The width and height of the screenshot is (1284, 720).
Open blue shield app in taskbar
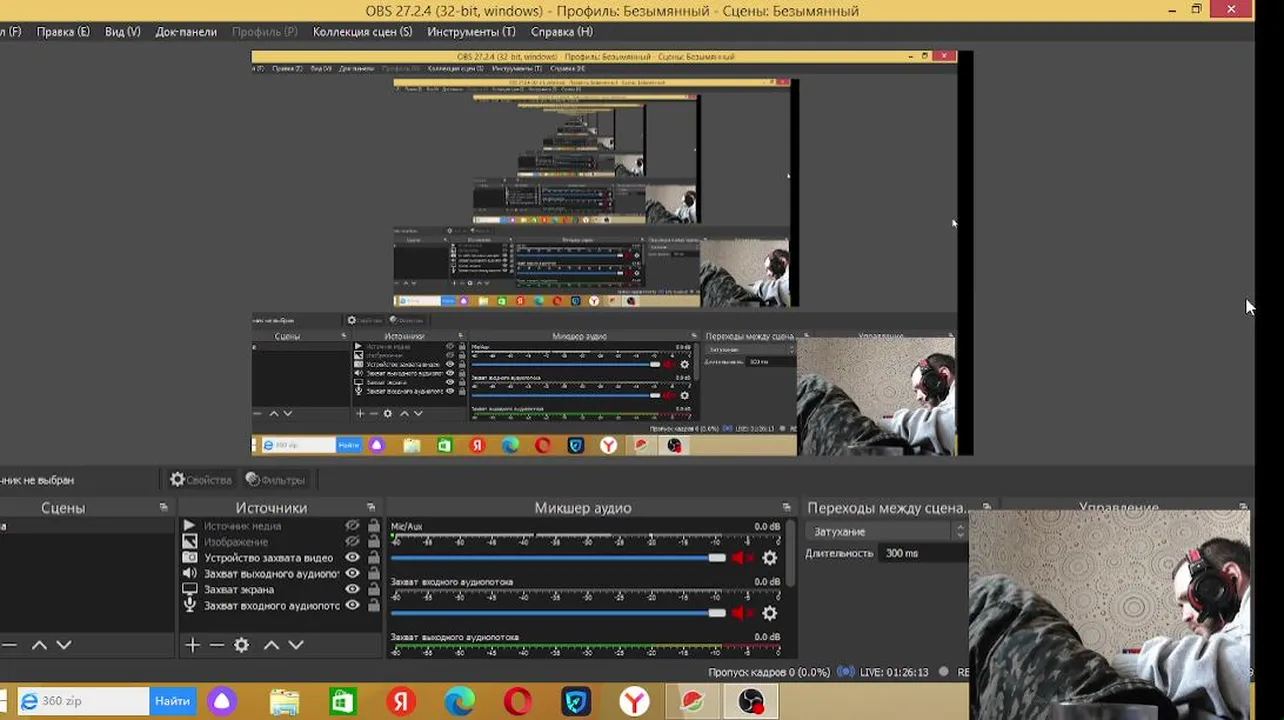576,702
